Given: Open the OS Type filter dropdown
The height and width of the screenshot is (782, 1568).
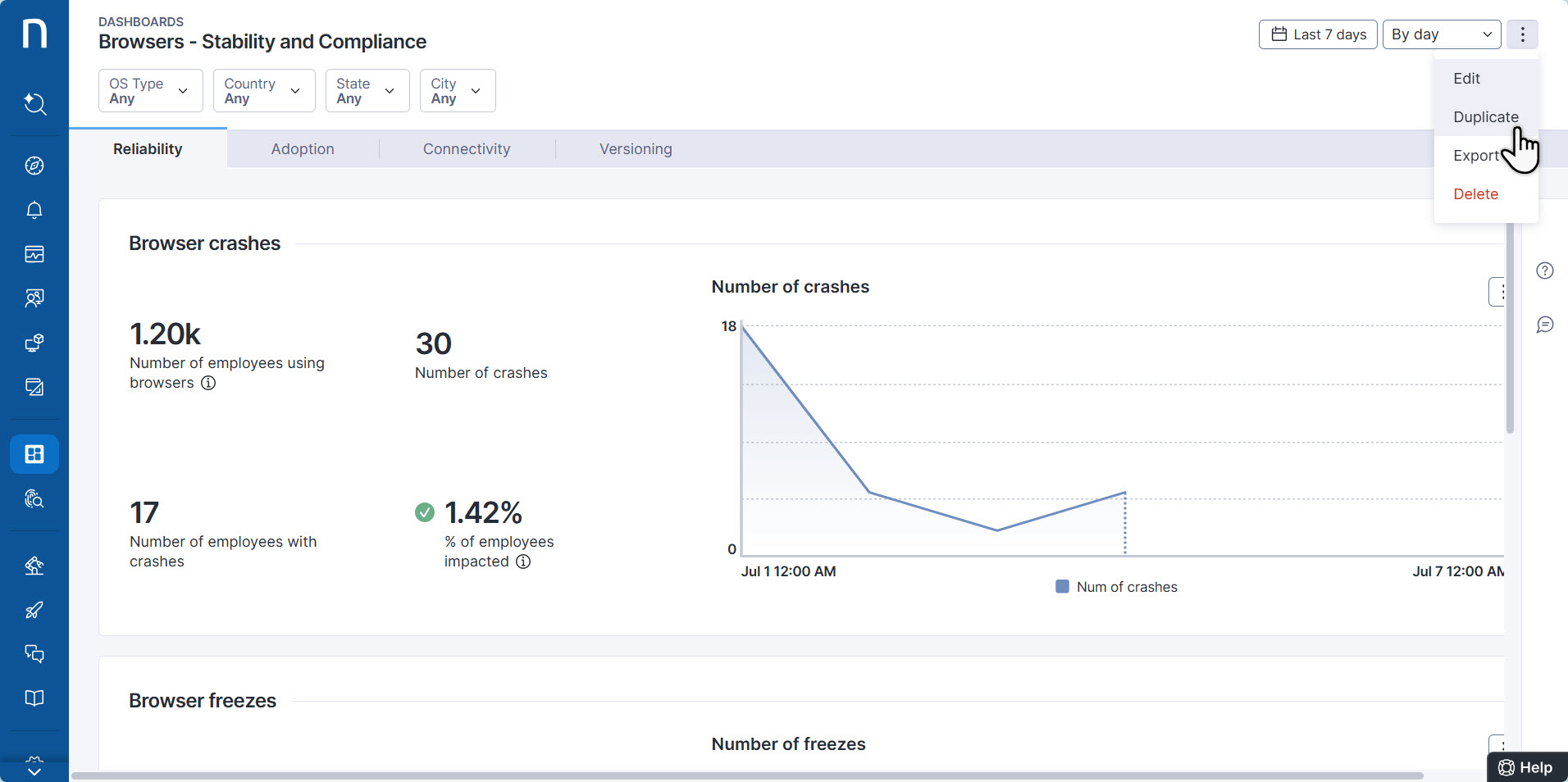Looking at the screenshot, I should coord(150,90).
